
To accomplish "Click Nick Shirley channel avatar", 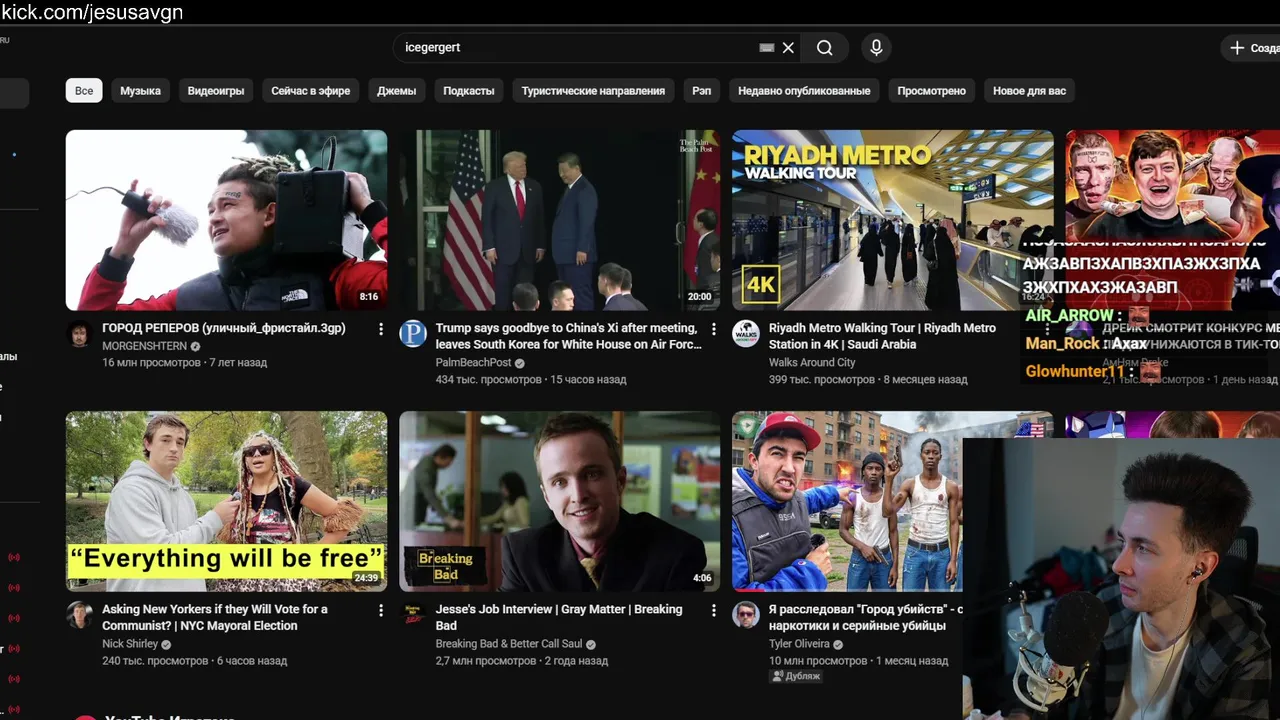I will 80,615.
